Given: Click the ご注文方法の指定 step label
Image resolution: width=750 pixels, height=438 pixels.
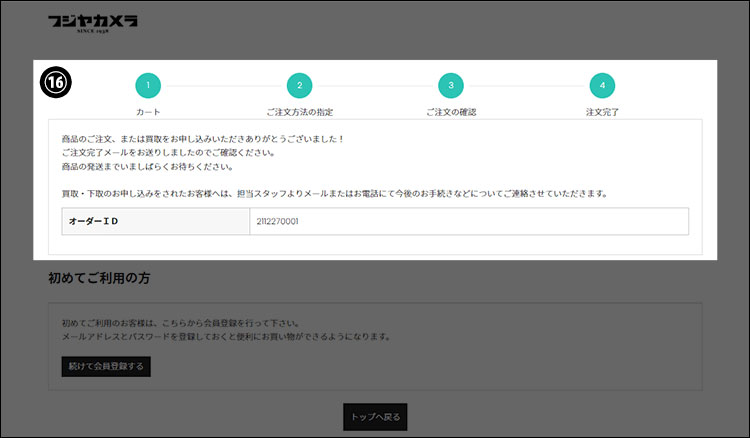Looking at the screenshot, I should click(x=299, y=112).
